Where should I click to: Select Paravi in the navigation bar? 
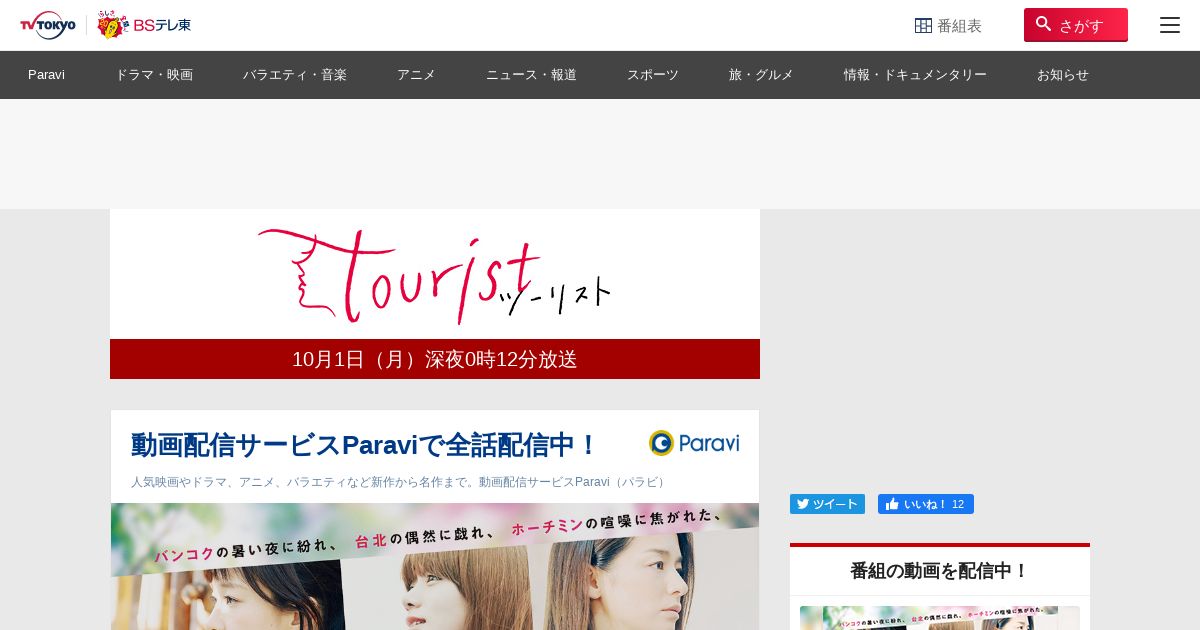coord(46,75)
